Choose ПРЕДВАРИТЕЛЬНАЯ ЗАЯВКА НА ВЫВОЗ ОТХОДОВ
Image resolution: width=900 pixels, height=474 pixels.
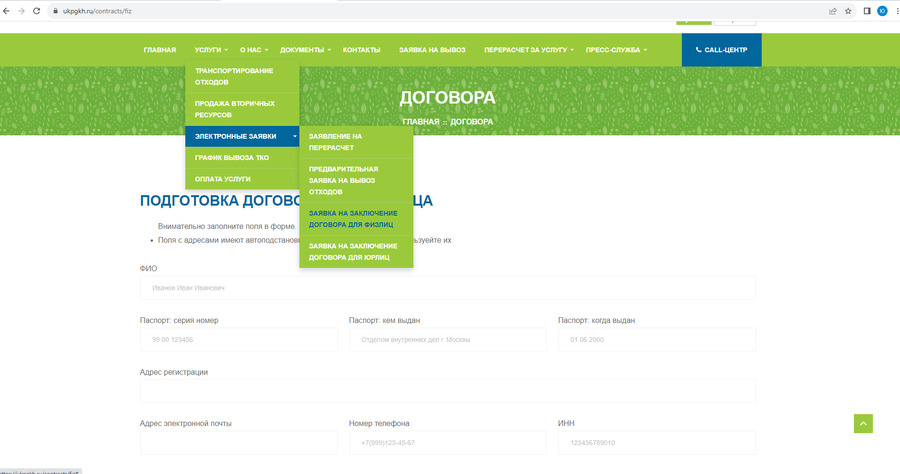click(356, 180)
